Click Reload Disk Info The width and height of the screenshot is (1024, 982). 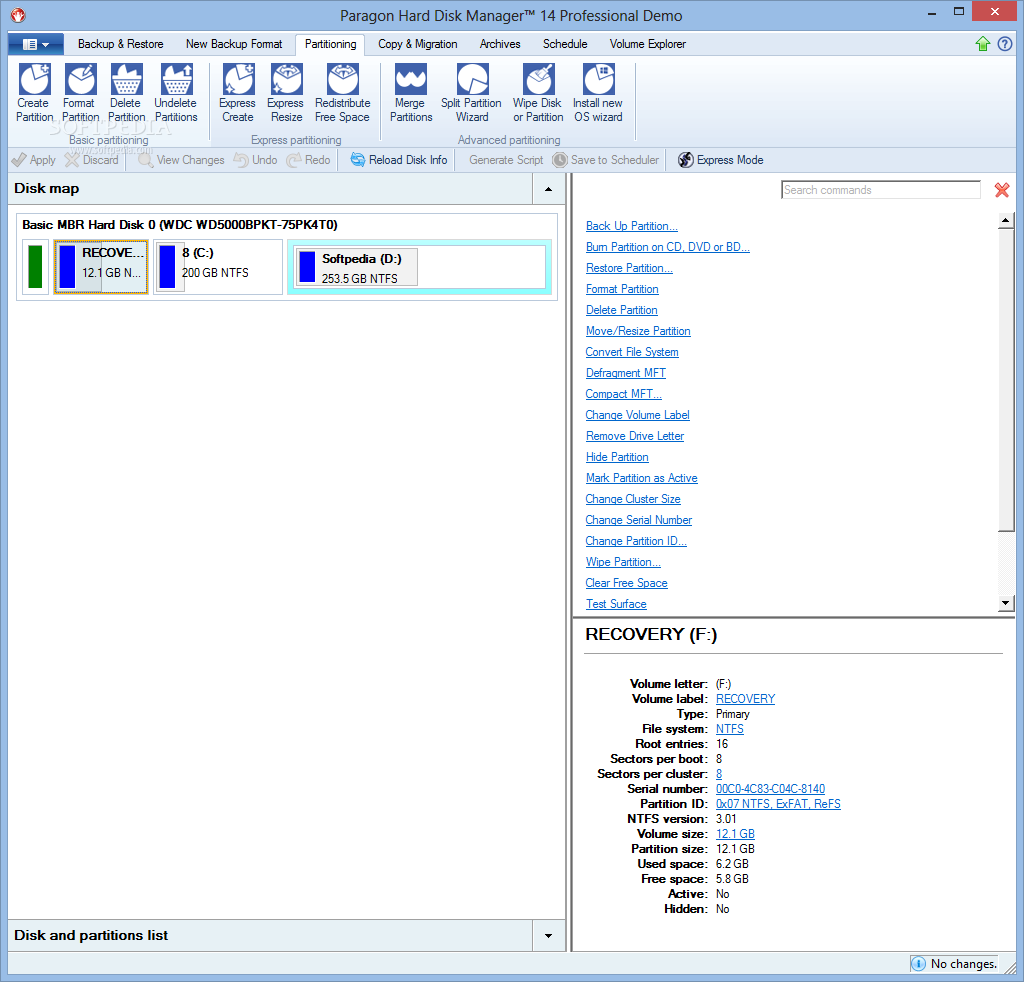pyautogui.click(x=399, y=160)
